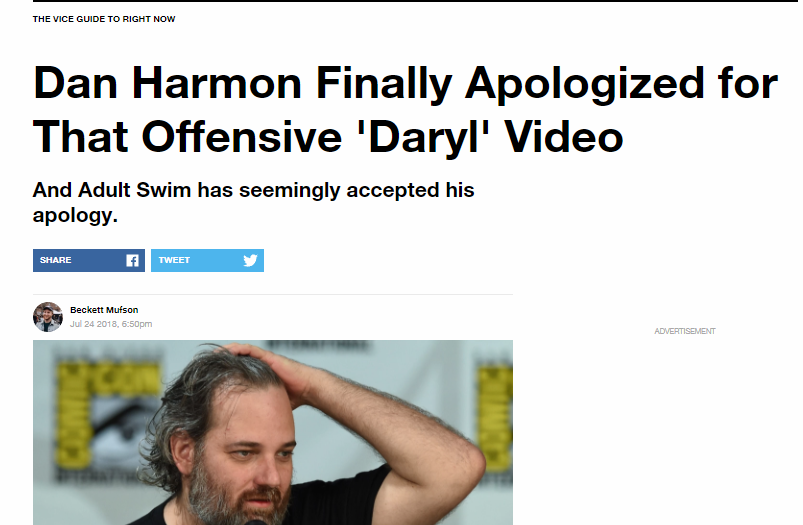
Task: Click the ADVERTISEMENT label
Action: pos(685,331)
